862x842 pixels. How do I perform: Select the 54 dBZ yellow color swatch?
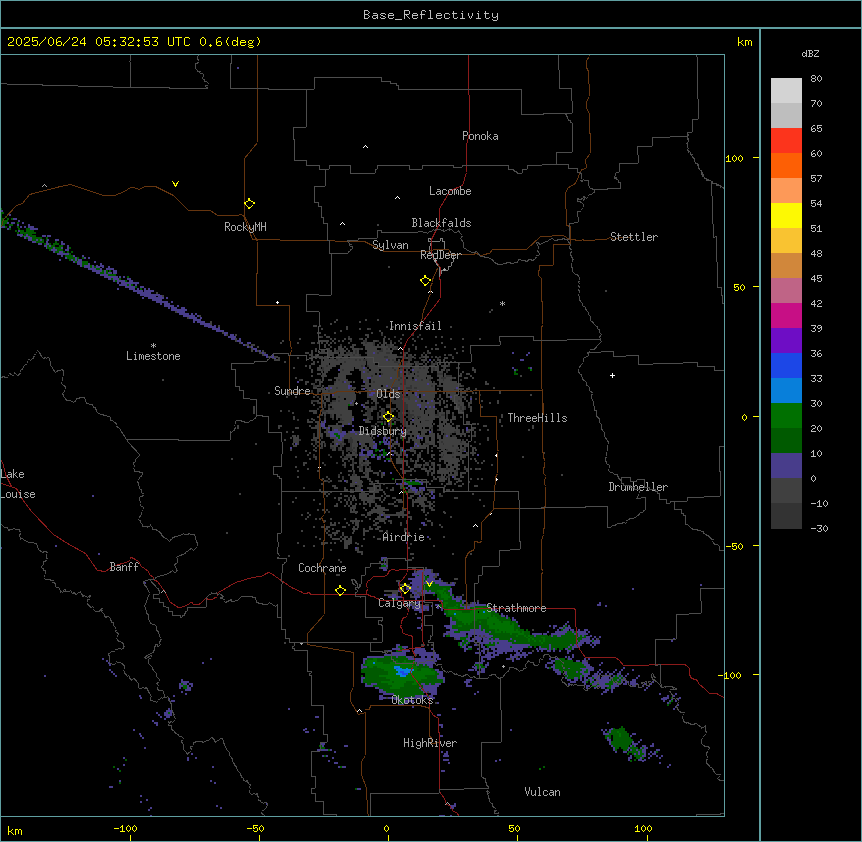point(786,215)
